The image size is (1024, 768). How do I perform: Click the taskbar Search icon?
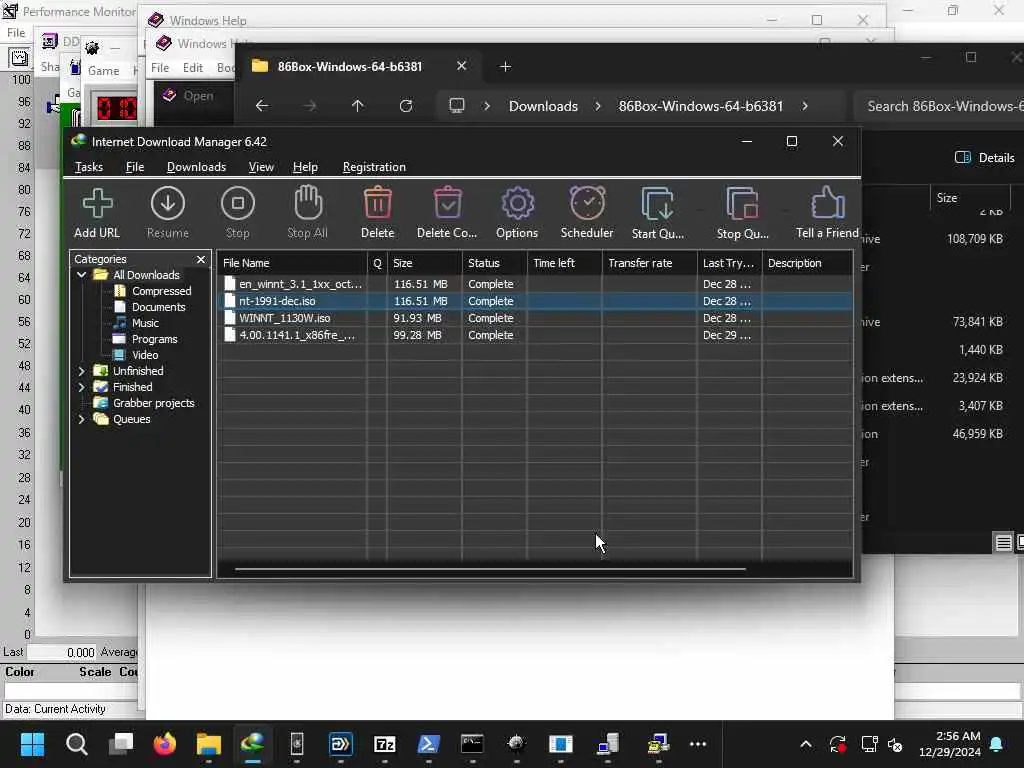pos(76,744)
